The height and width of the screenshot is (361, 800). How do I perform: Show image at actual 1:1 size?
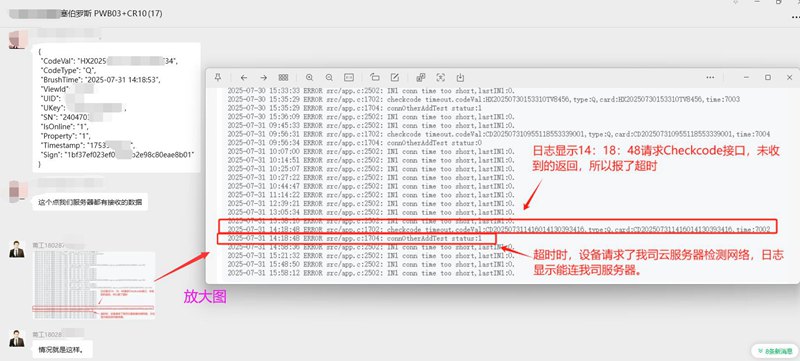pos(349,78)
